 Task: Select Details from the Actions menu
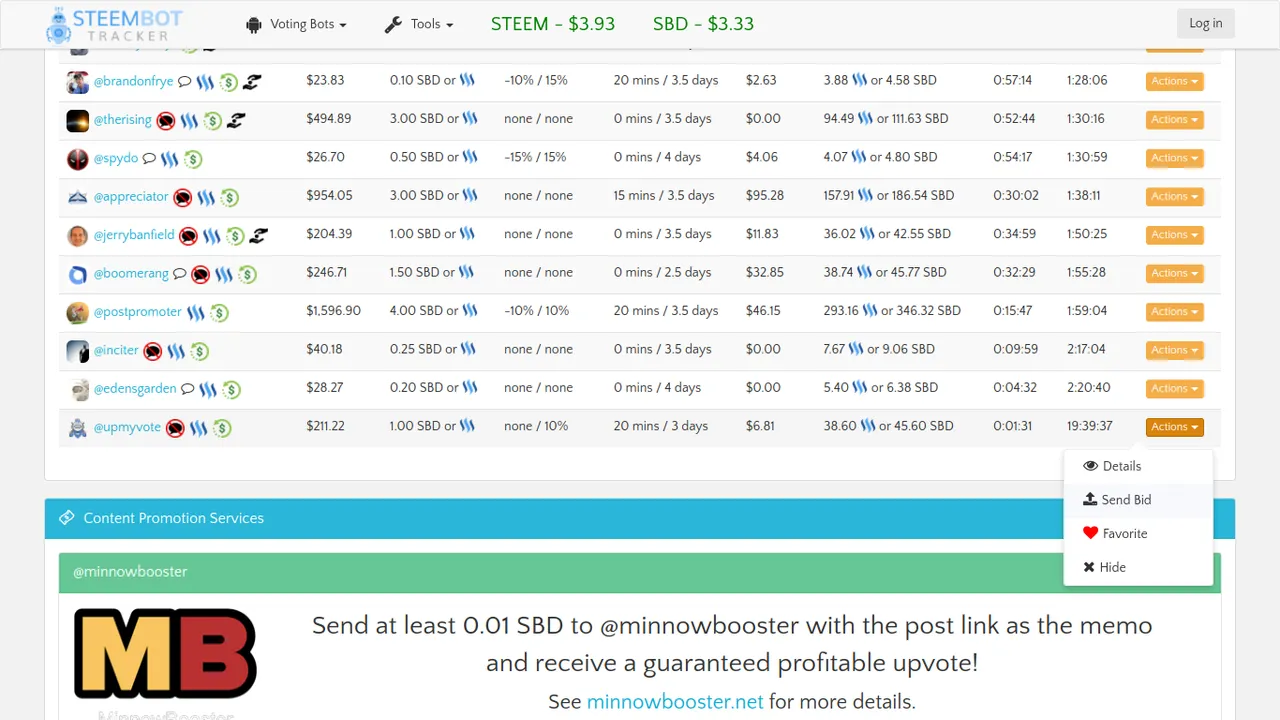point(1138,466)
